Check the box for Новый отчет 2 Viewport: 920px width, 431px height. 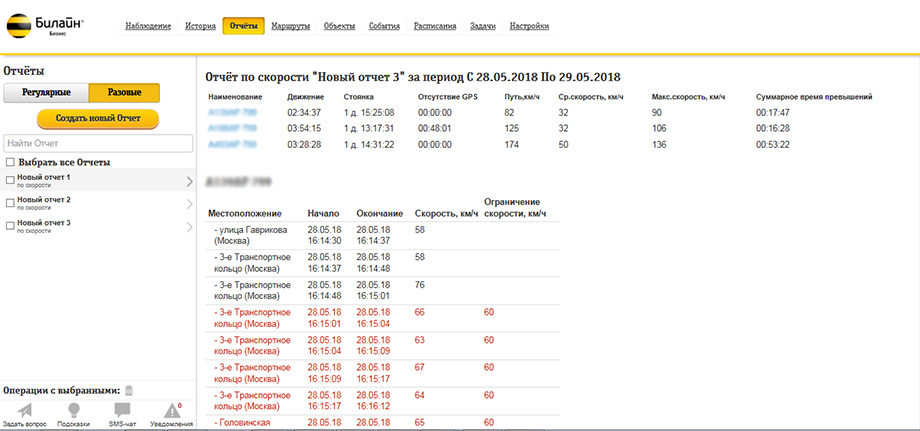point(10,203)
